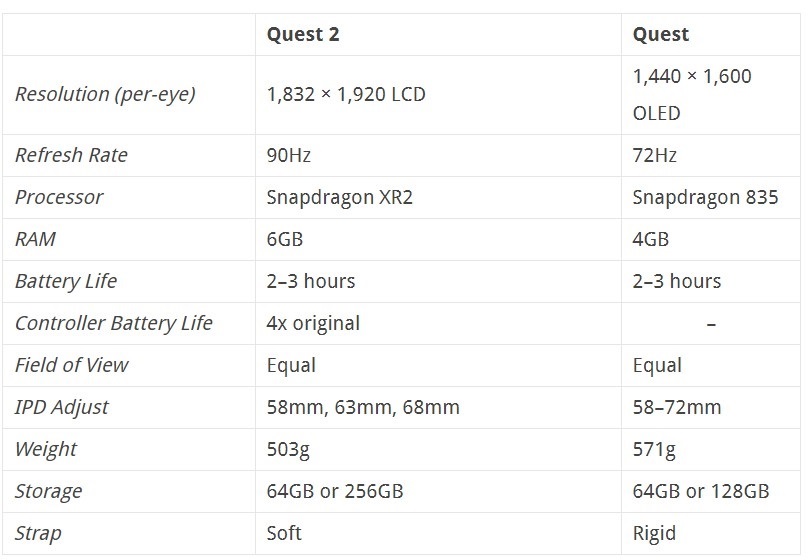The height and width of the screenshot is (560, 810).
Task: Click the Quest column header
Action: 661,34
